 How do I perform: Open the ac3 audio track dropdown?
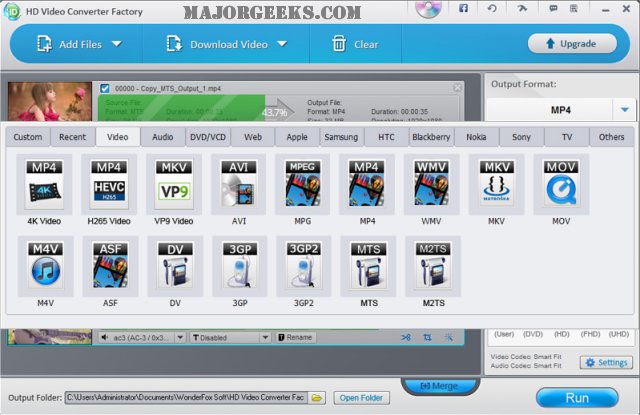point(180,337)
